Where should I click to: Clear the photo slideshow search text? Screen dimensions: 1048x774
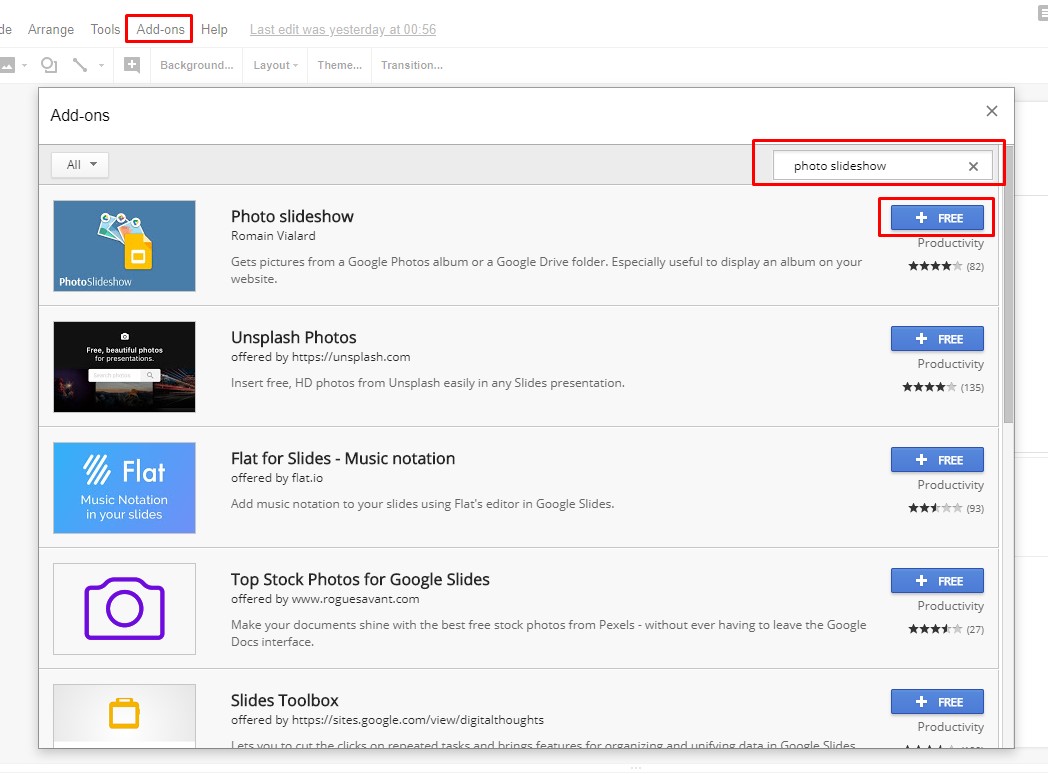click(973, 166)
